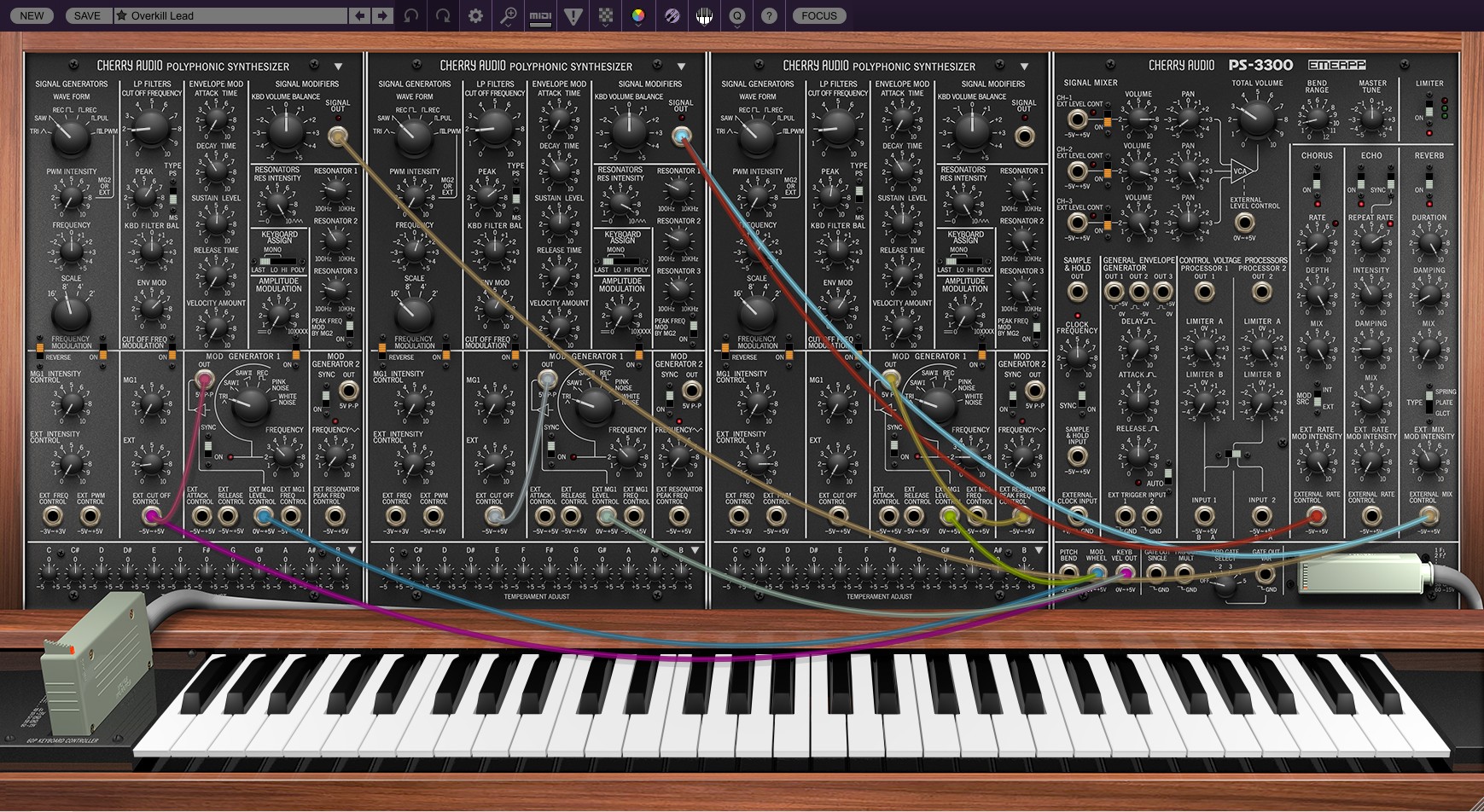Open the checkered cable transparency icon
Screen dimensions: 1484x812
(x=605, y=15)
